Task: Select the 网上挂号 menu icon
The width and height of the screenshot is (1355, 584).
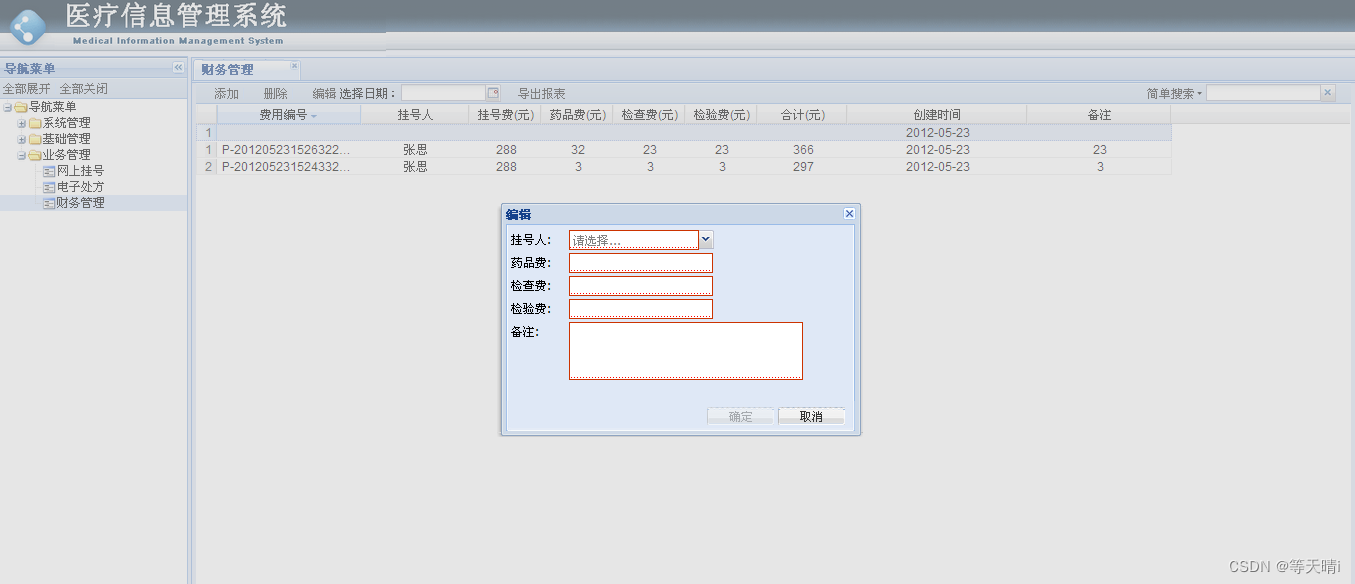Action: click(x=48, y=170)
